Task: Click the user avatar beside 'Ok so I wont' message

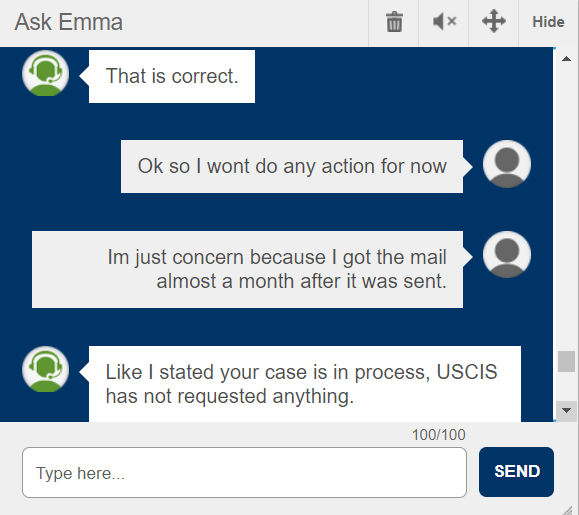Action: pyautogui.click(x=507, y=164)
